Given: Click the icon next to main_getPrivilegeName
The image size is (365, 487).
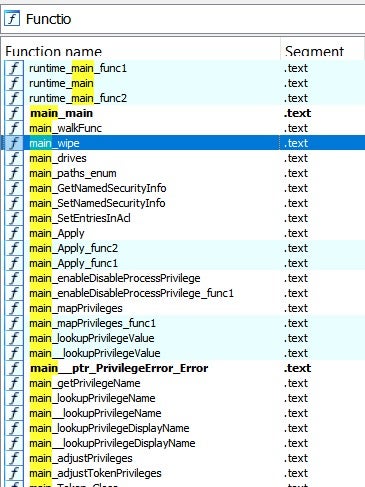Looking at the screenshot, I should 14,383.
